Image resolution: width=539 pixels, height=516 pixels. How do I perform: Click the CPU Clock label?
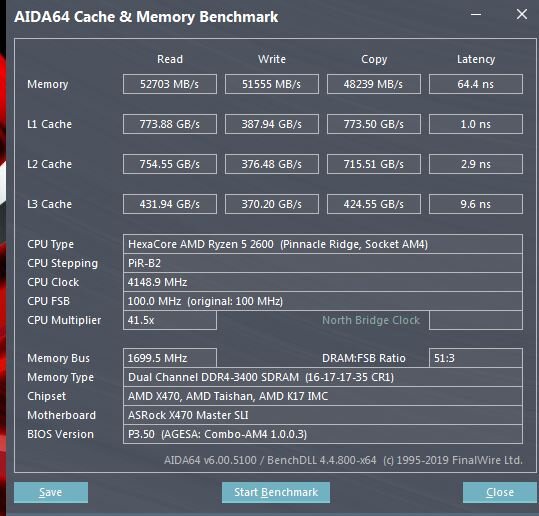pyautogui.click(x=53, y=282)
